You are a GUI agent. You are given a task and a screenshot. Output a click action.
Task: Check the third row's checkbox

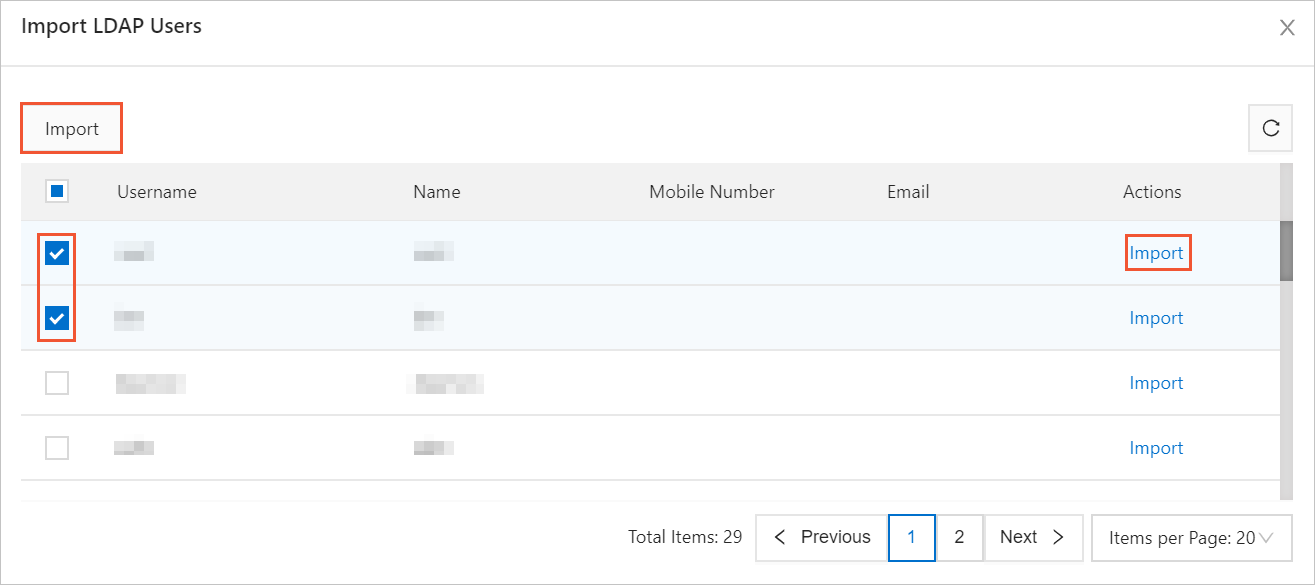pos(57,383)
